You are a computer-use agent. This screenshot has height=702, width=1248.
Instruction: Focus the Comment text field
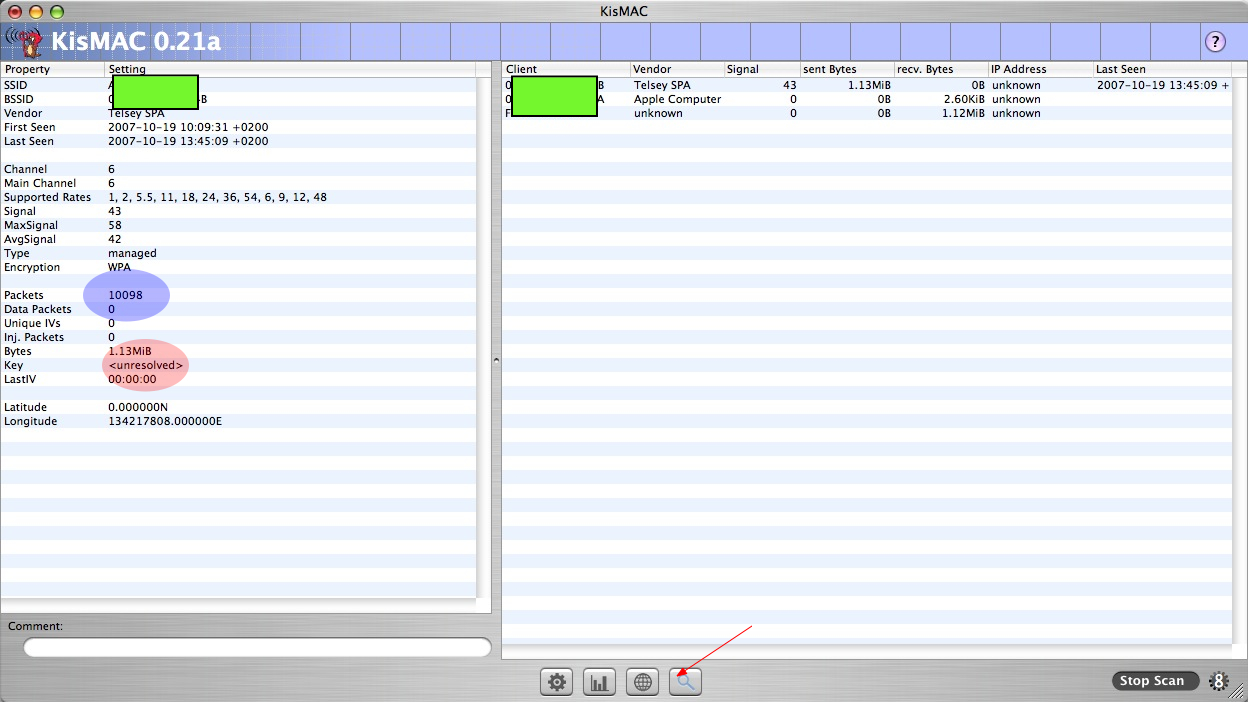coord(258,647)
